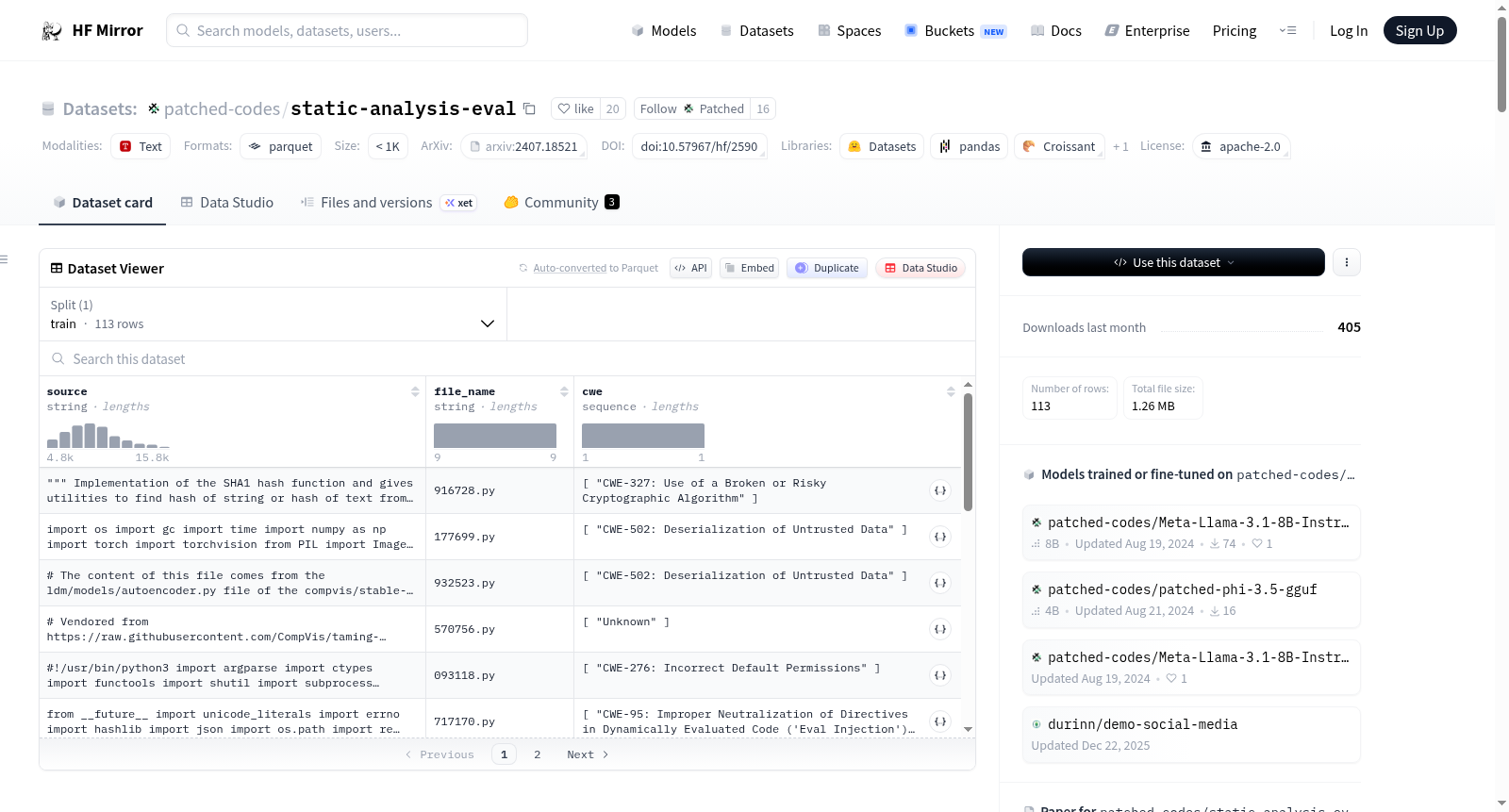Click the heart like button
The image size is (1509, 812).
pyautogui.click(x=575, y=109)
